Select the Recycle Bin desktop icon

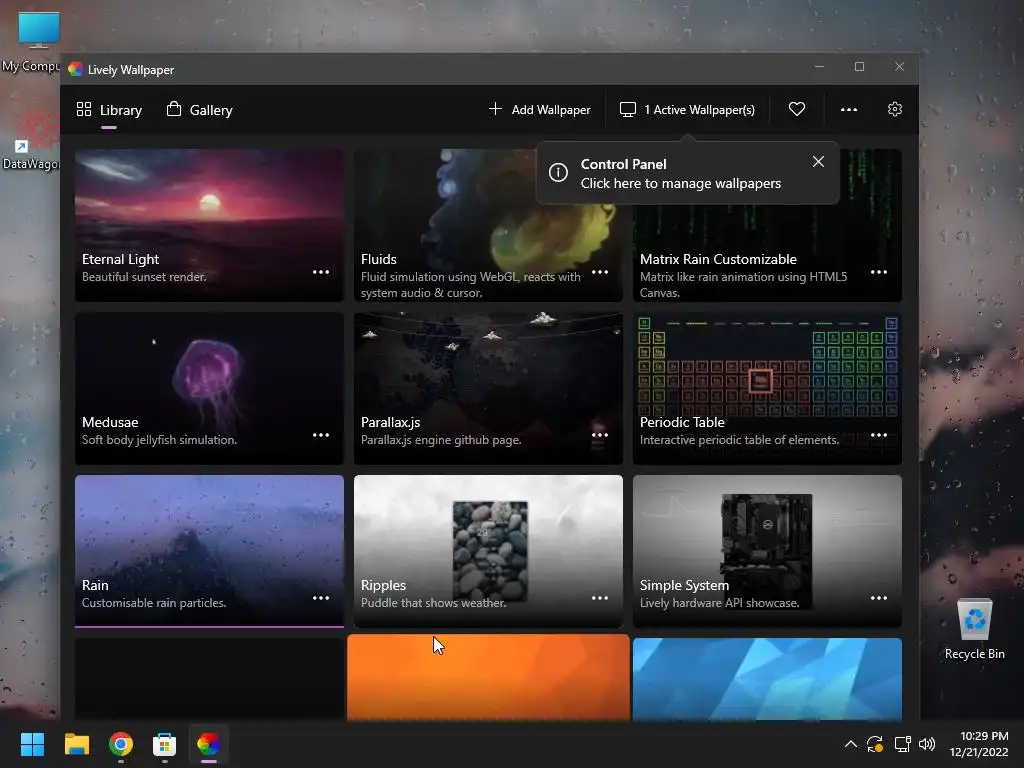click(974, 630)
